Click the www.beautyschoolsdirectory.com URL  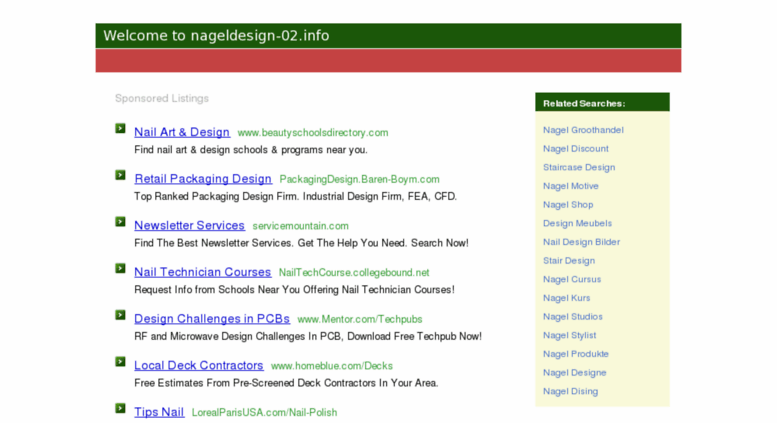pyautogui.click(x=312, y=133)
